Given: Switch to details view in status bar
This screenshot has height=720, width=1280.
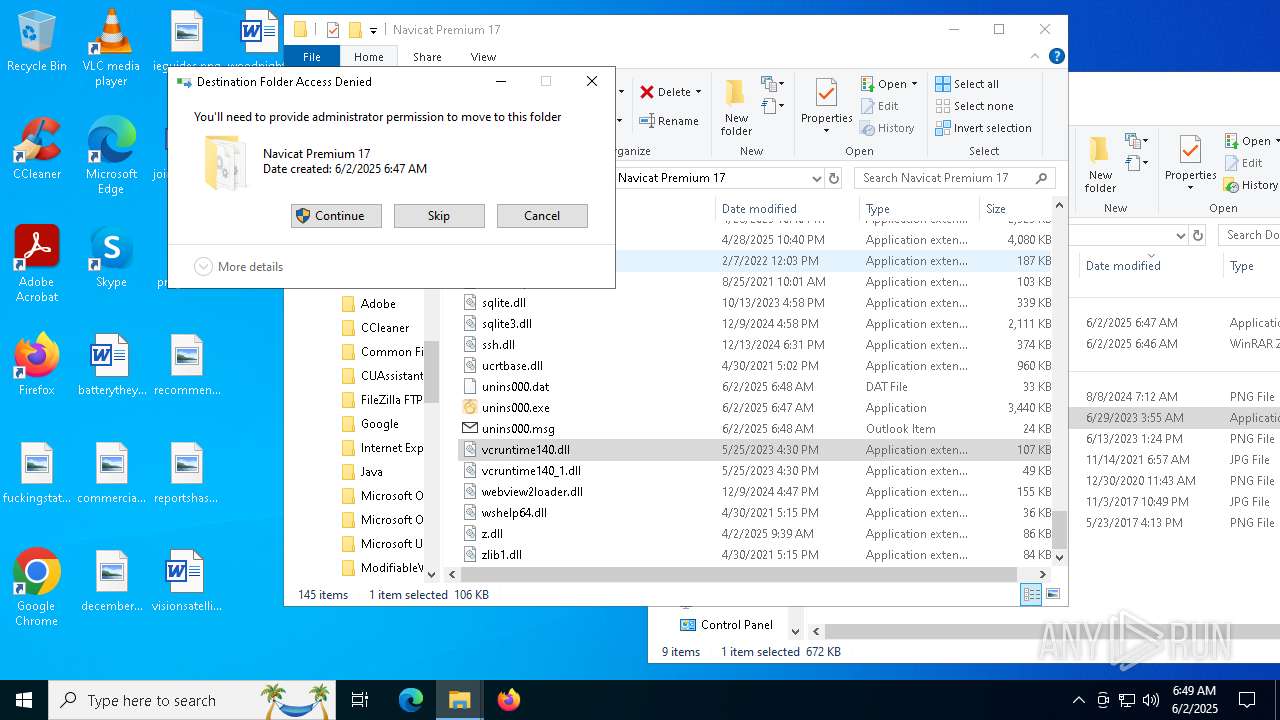Looking at the screenshot, I should click(x=1031, y=594).
